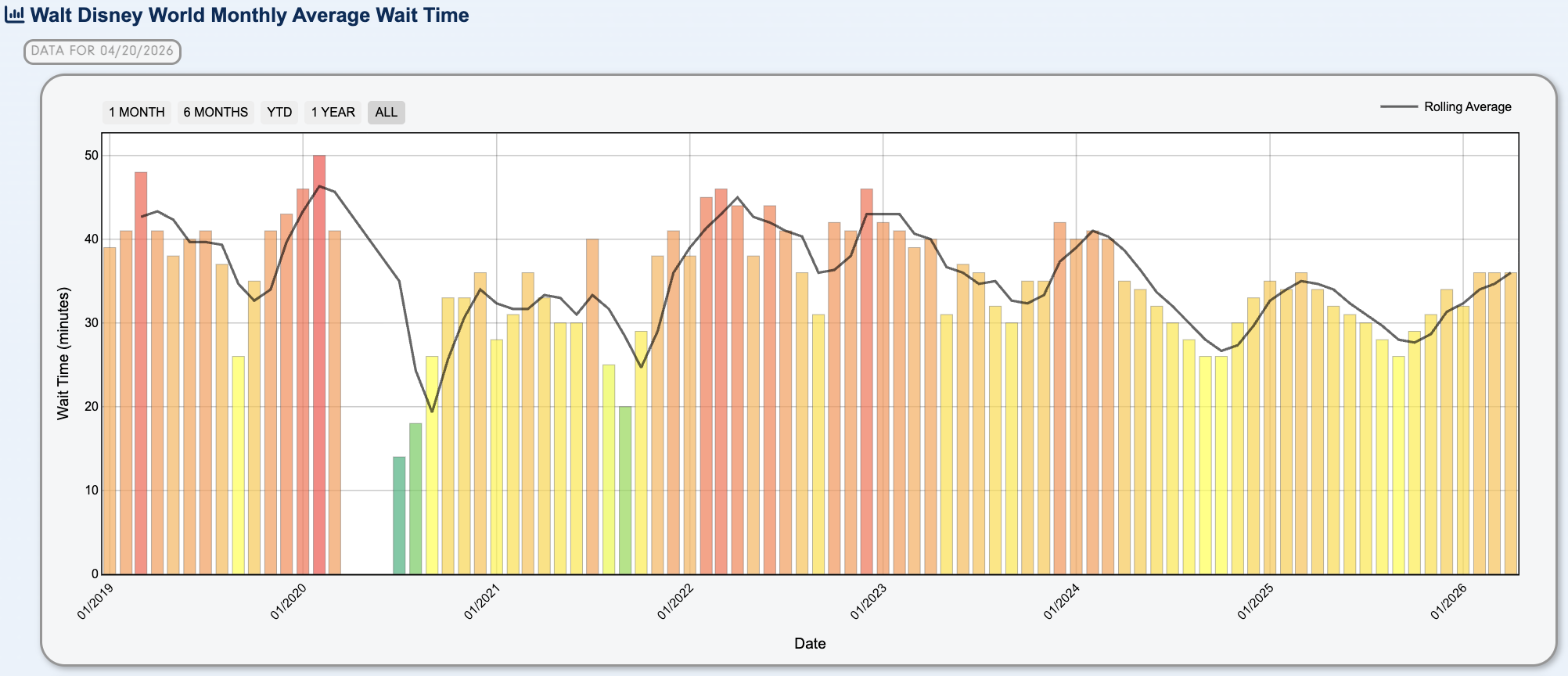Viewport: 1568px width, 676px height.
Task: Click the last bar on the right edge
Action: tap(1511, 422)
